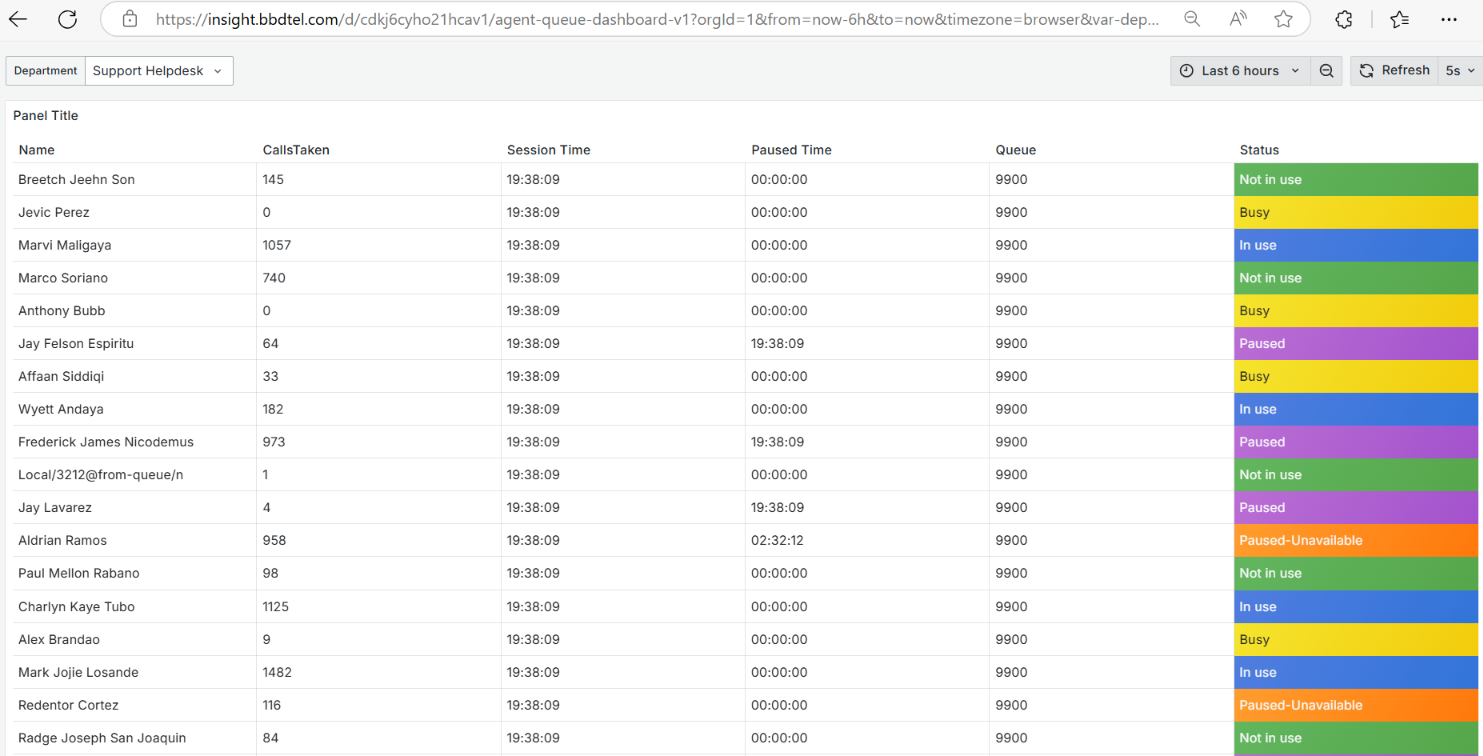Open the Last 6 hours time picker

coord(1240,71)
